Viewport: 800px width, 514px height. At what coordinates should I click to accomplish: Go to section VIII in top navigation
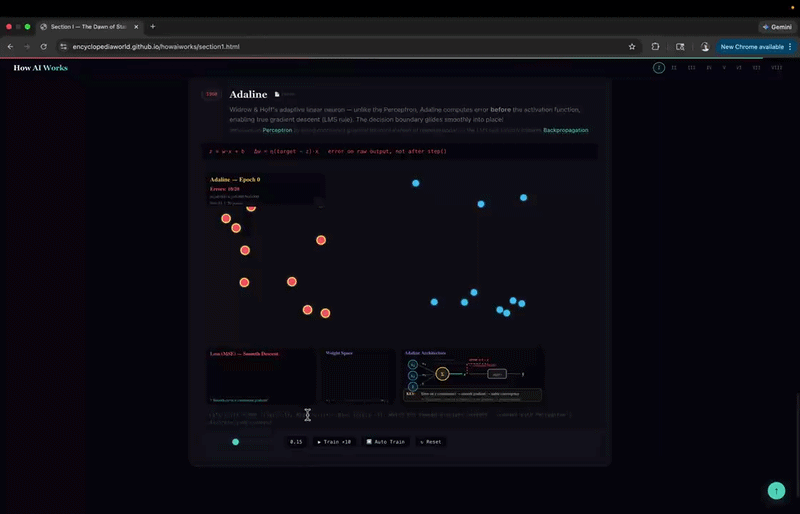click(x=777, y=68)
